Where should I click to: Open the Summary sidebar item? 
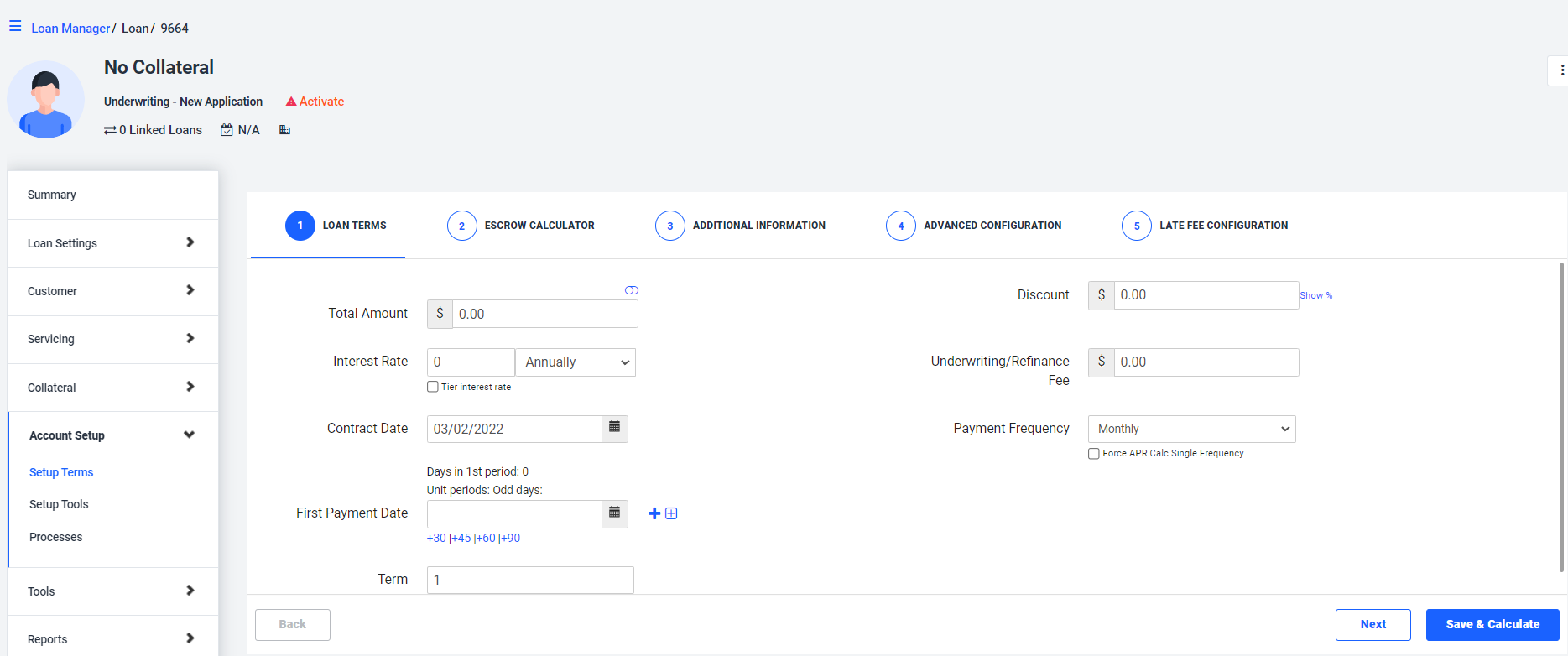coord(112,195)
